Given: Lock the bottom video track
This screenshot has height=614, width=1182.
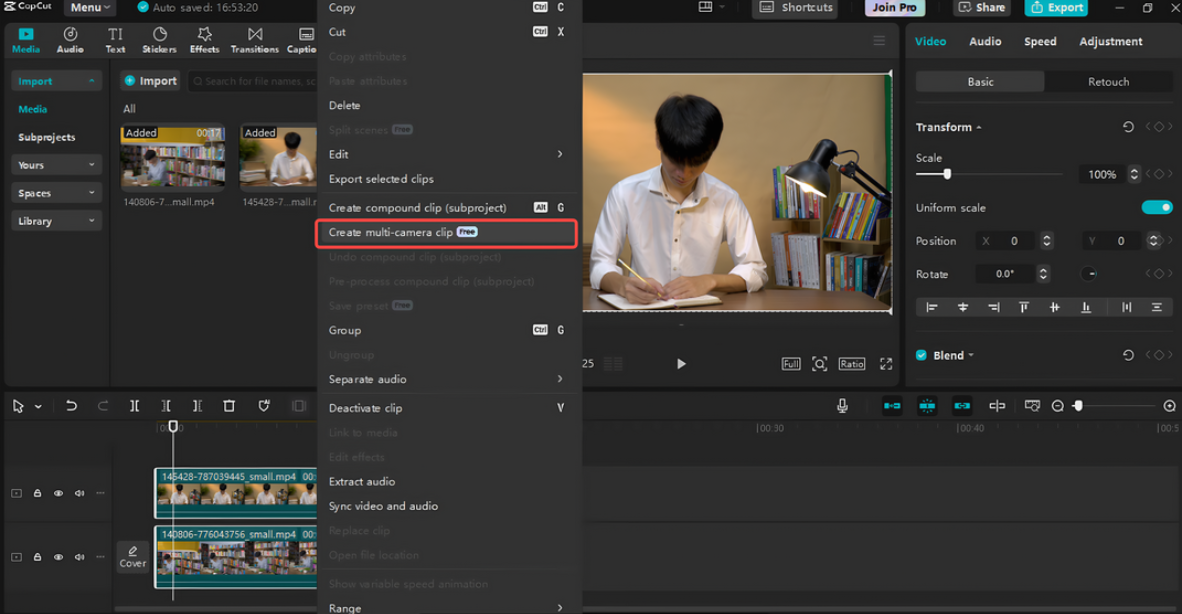Looking at the screenshot, I should 37,557.
